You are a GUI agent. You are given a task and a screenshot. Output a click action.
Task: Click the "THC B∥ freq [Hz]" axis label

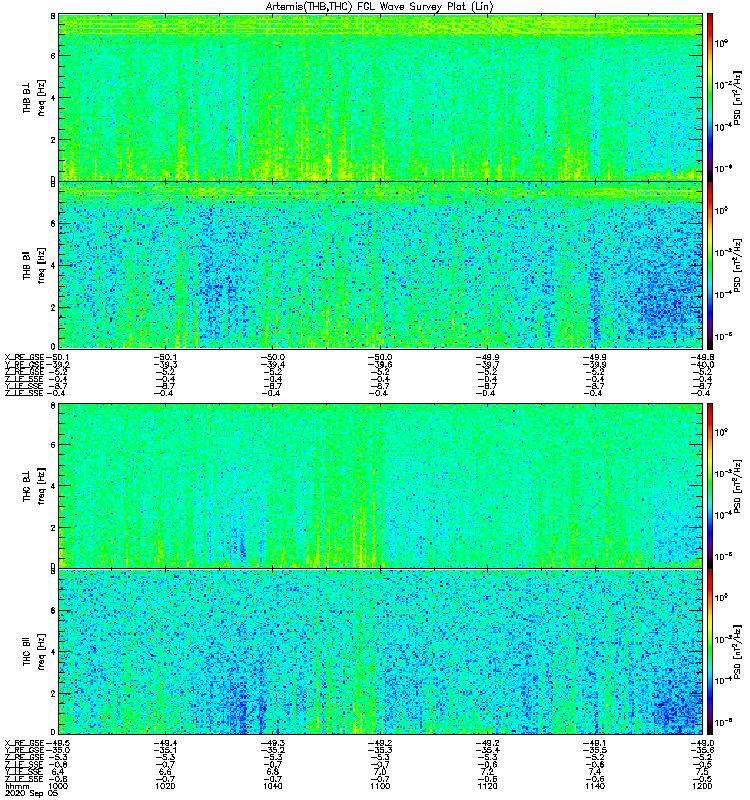click(x=34, y=652)
